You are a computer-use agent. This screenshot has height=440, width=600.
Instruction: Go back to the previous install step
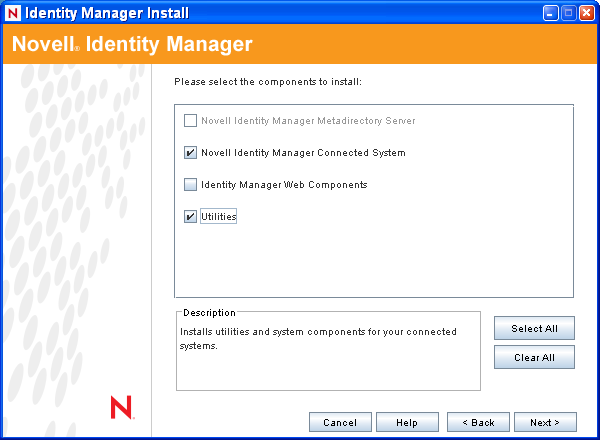pyautogui.click(x=478, y=422)
